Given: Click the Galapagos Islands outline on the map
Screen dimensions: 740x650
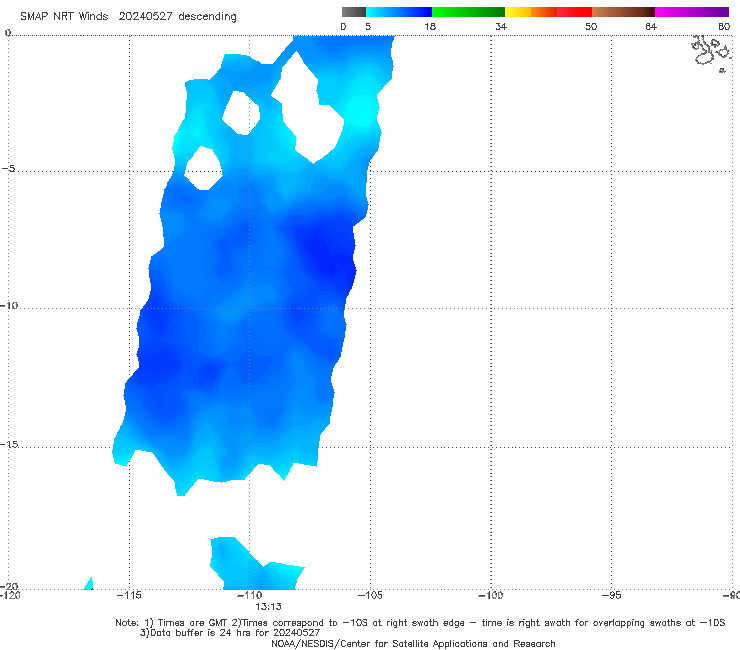Looking at the screenshot, I should coord(711,52).
